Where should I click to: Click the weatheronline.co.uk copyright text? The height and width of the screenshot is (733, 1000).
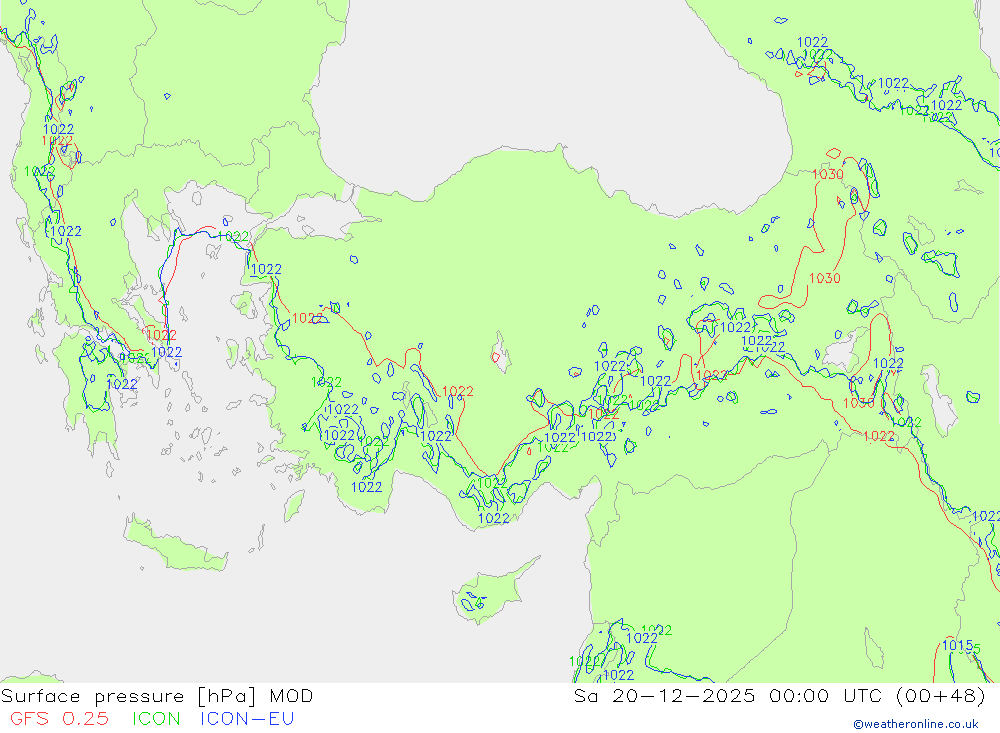[x=916, y=724]
